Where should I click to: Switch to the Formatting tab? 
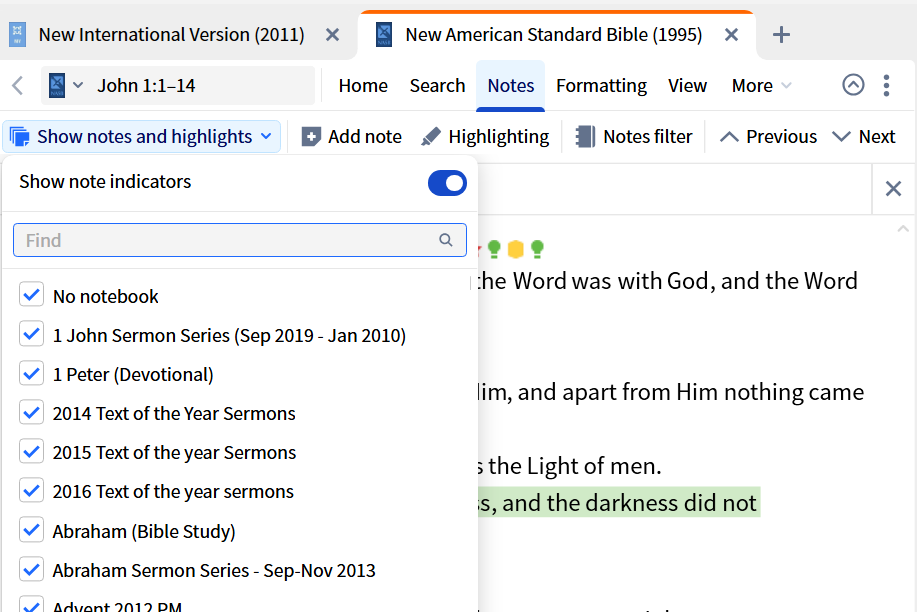(x=601, y=86)
